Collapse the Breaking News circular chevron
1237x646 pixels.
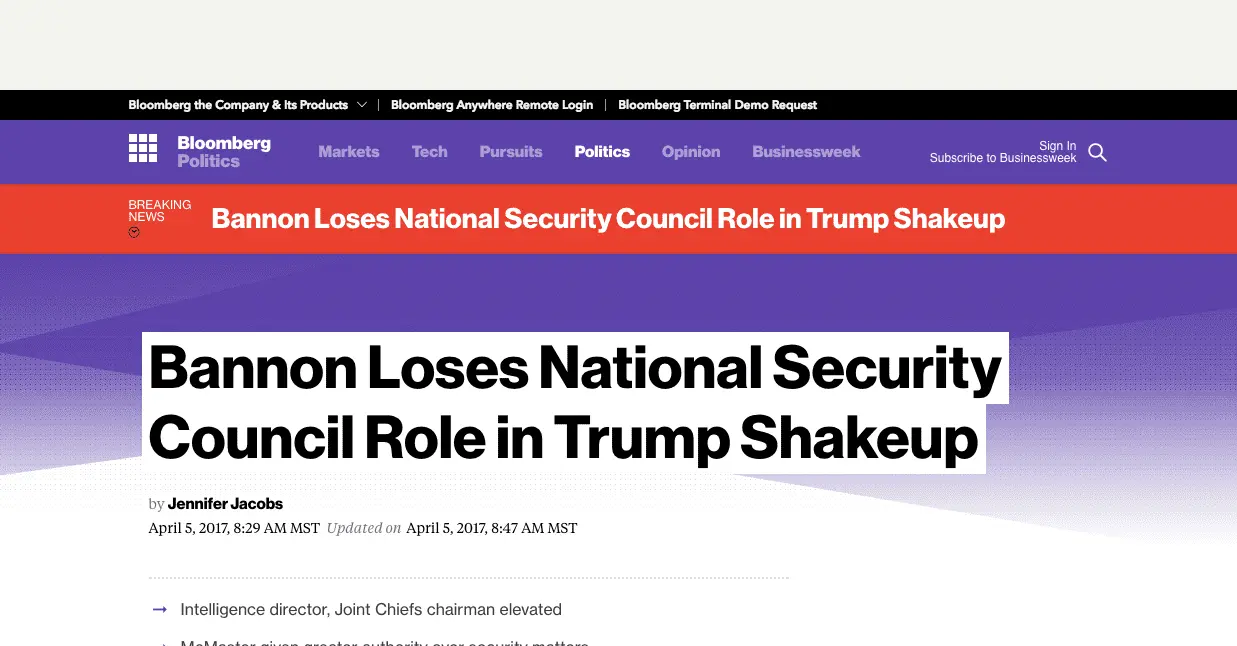click(134, 232)
